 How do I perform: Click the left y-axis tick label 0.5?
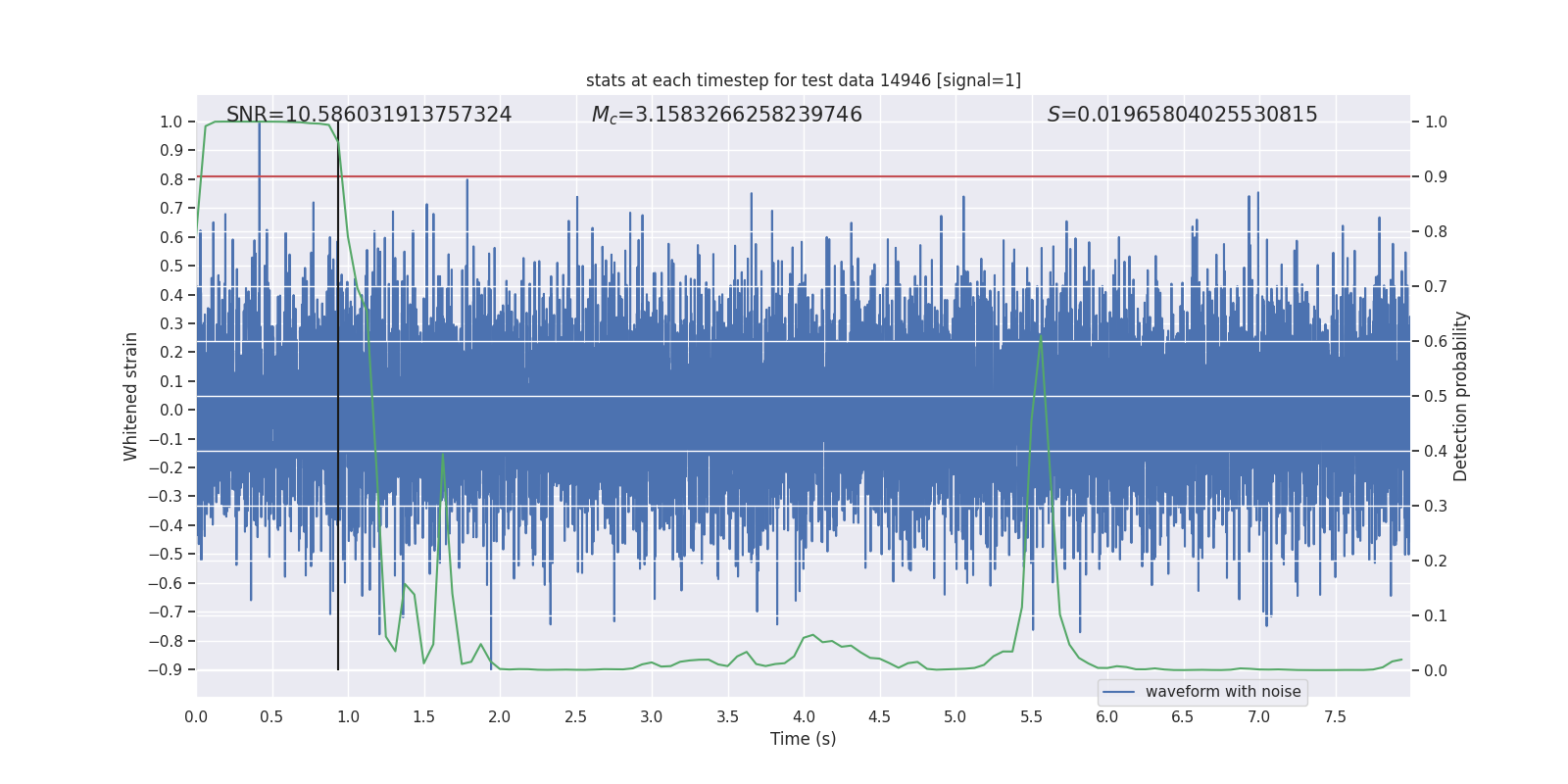(x=171, y=267)
